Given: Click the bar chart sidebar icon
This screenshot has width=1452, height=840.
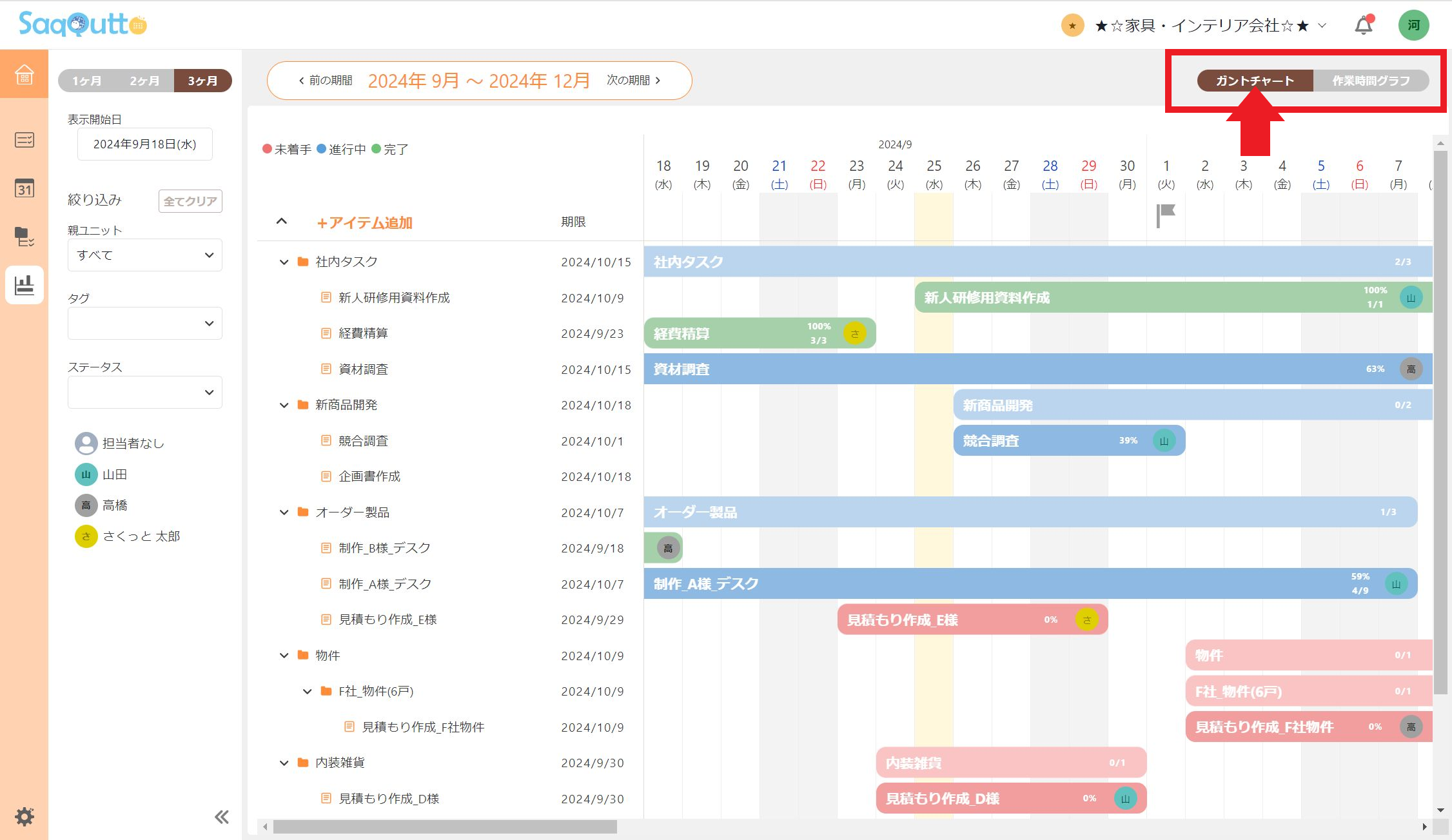Looking at the screenshot, I should pyautogui.click(x=24, y=285).
